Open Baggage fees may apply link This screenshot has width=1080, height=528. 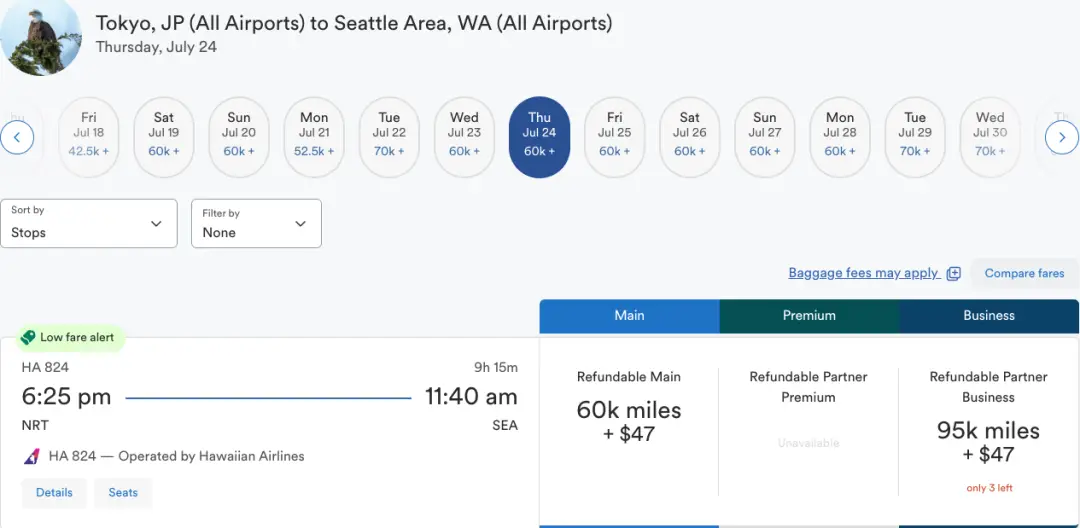click(x=863, y=273)
